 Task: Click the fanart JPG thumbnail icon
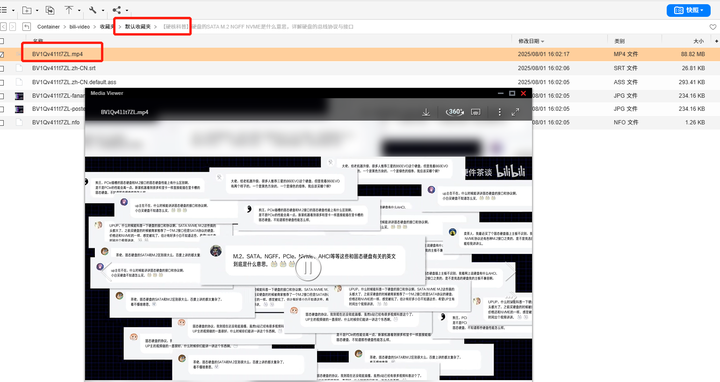19,96
